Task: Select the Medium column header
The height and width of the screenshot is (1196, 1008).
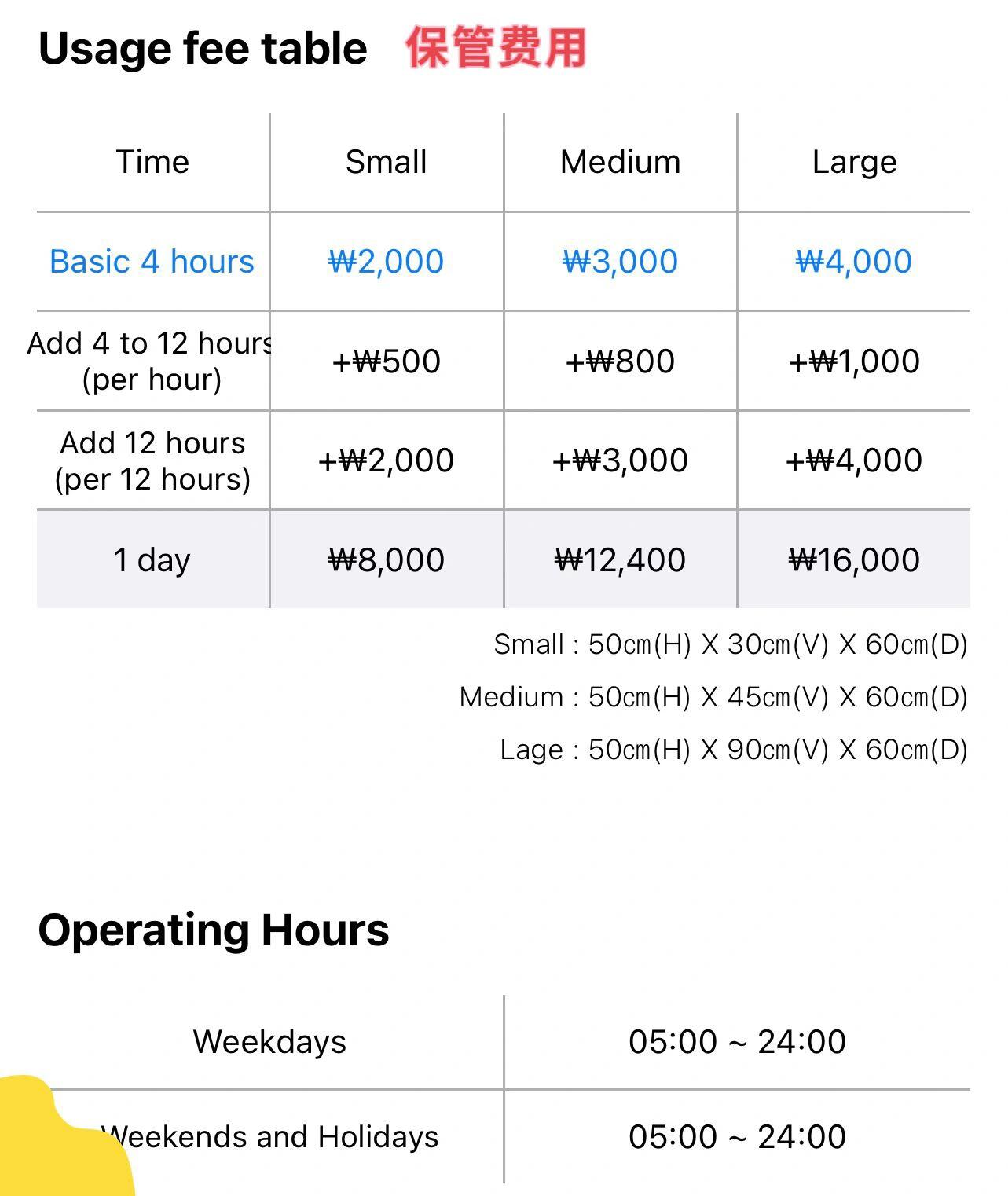Action: [620, 162]
